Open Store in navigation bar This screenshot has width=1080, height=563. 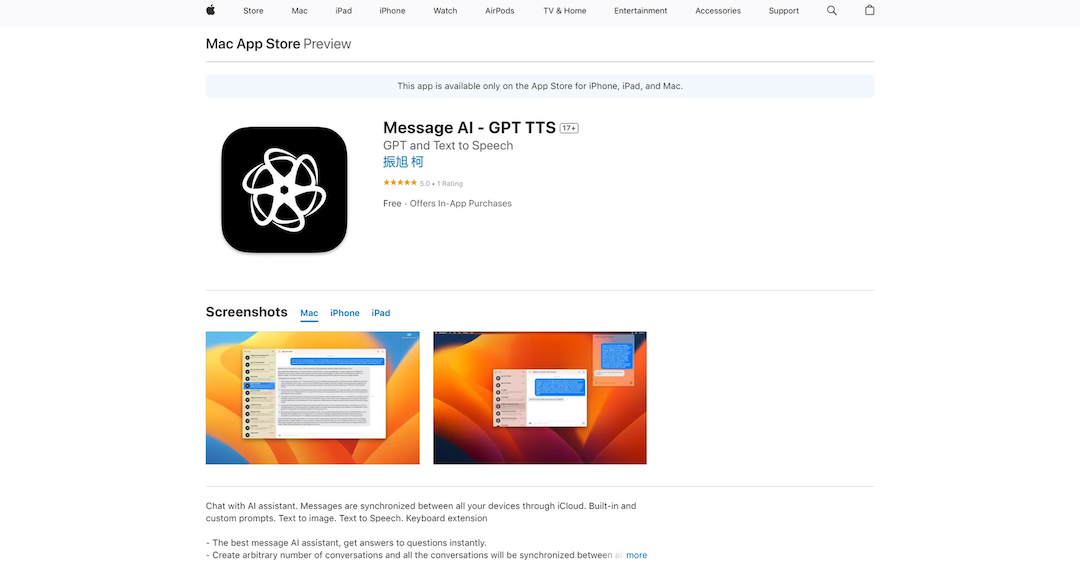(253, 11)
